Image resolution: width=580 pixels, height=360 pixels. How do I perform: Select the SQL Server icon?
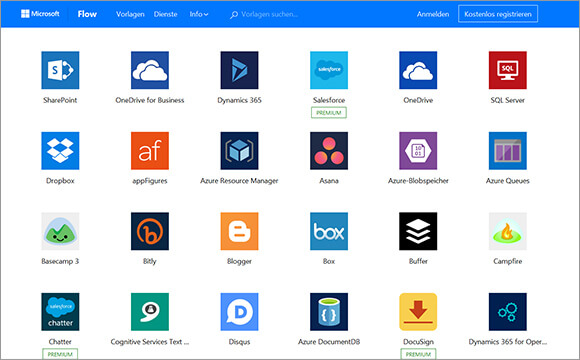tap(508, 70)
